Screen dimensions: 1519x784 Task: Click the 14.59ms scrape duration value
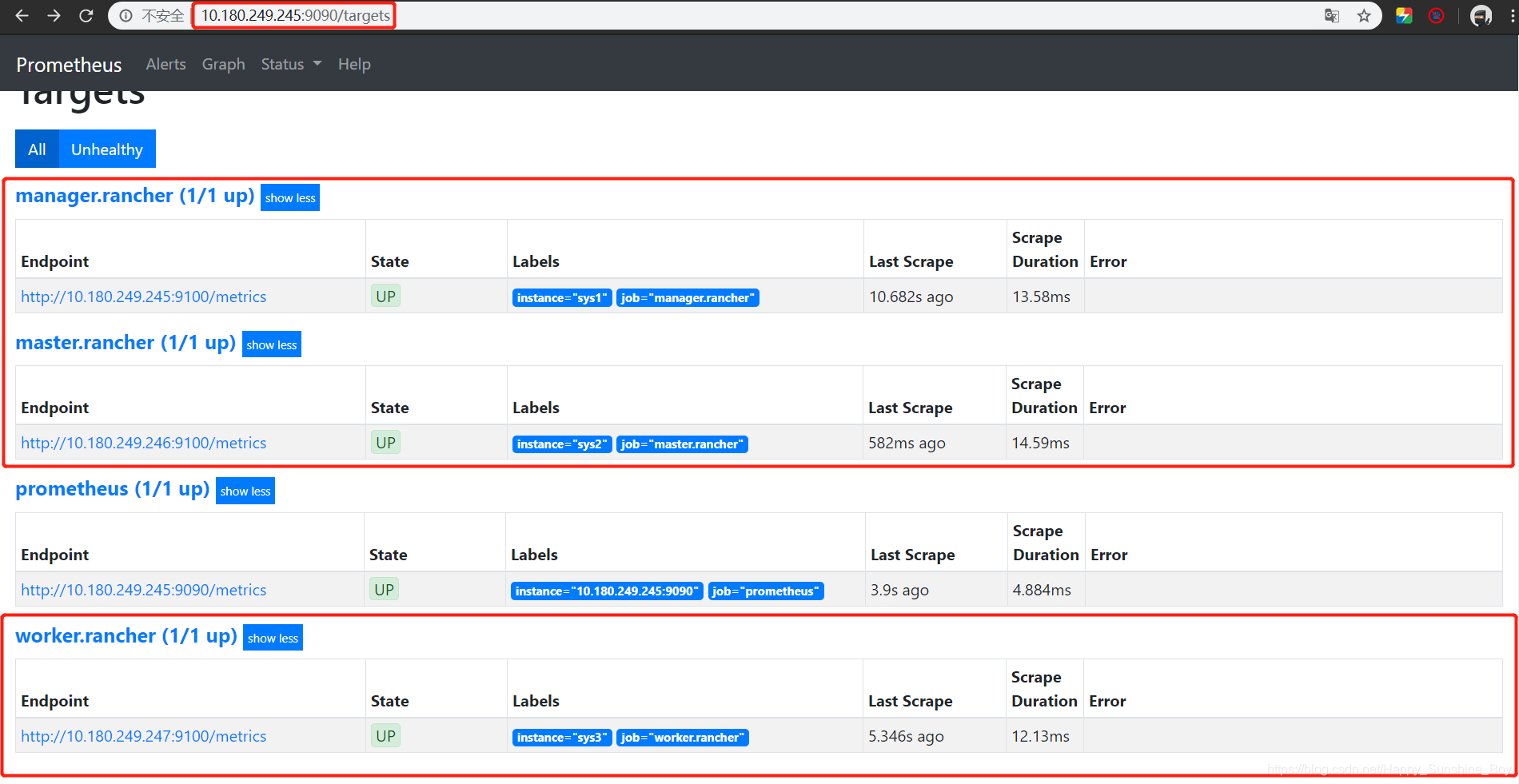tap(1040, 443)
